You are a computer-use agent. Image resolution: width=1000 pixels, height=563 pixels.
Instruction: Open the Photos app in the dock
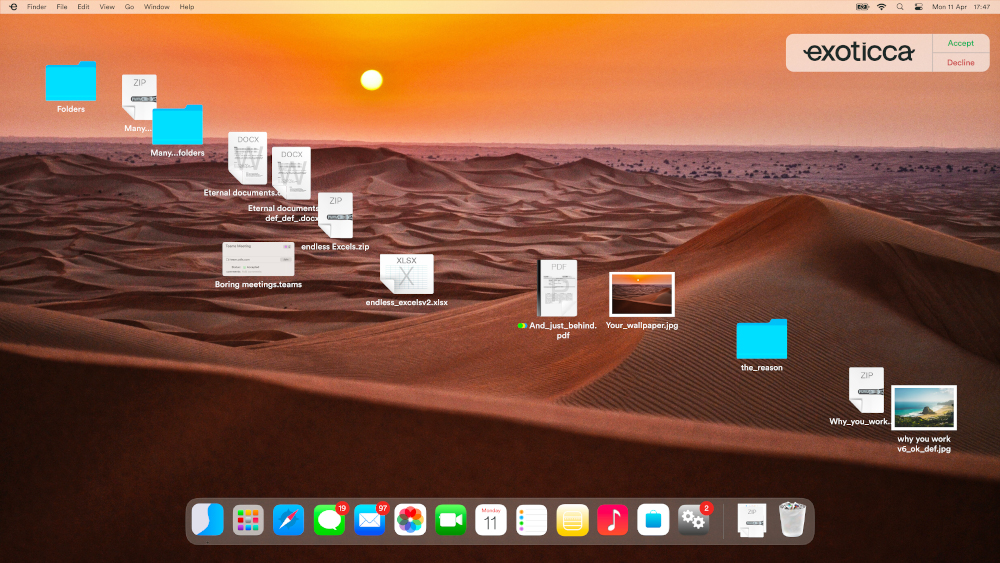410,520
